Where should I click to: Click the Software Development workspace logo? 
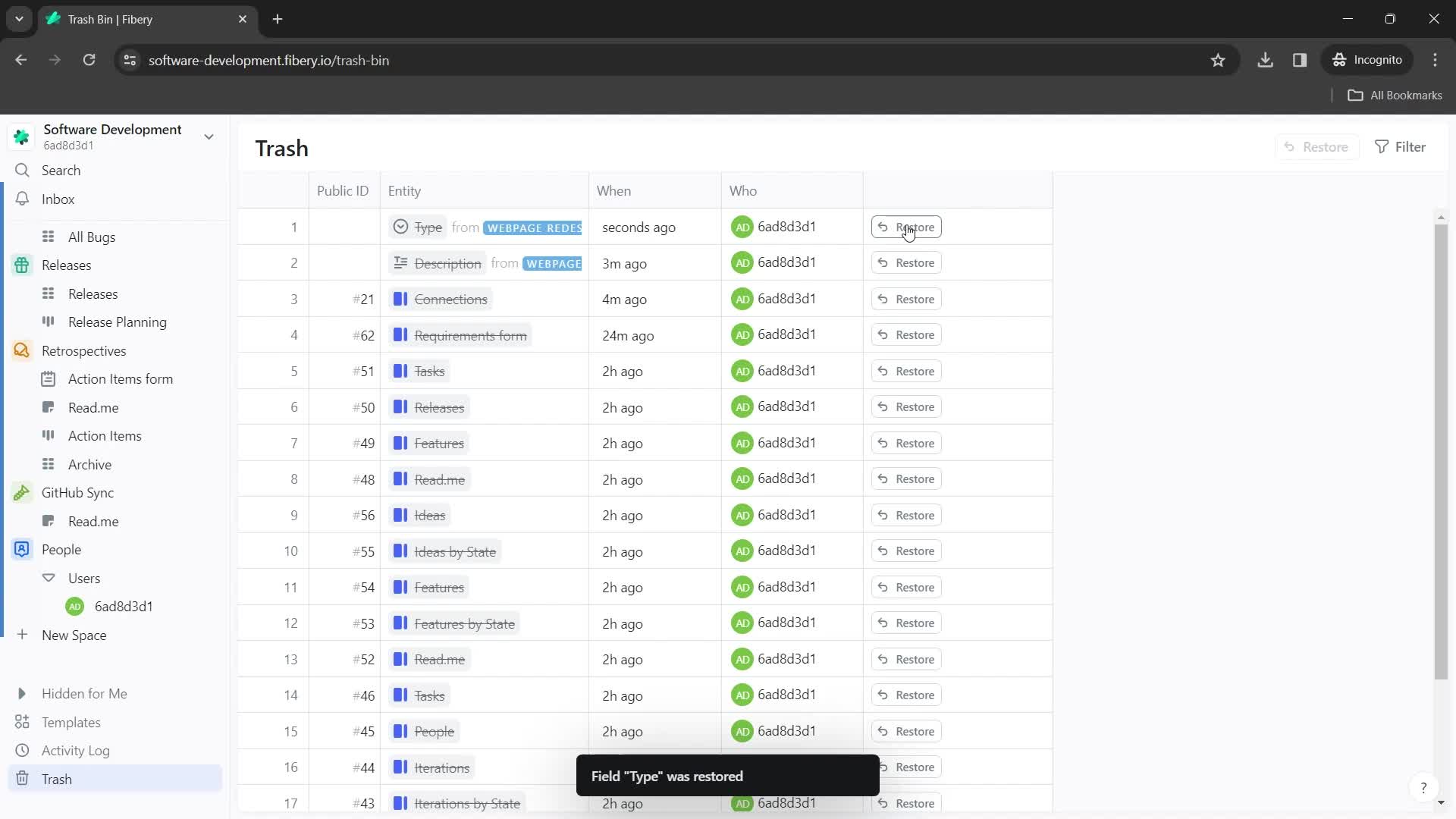pyautogui.click(x=22, y=136)
